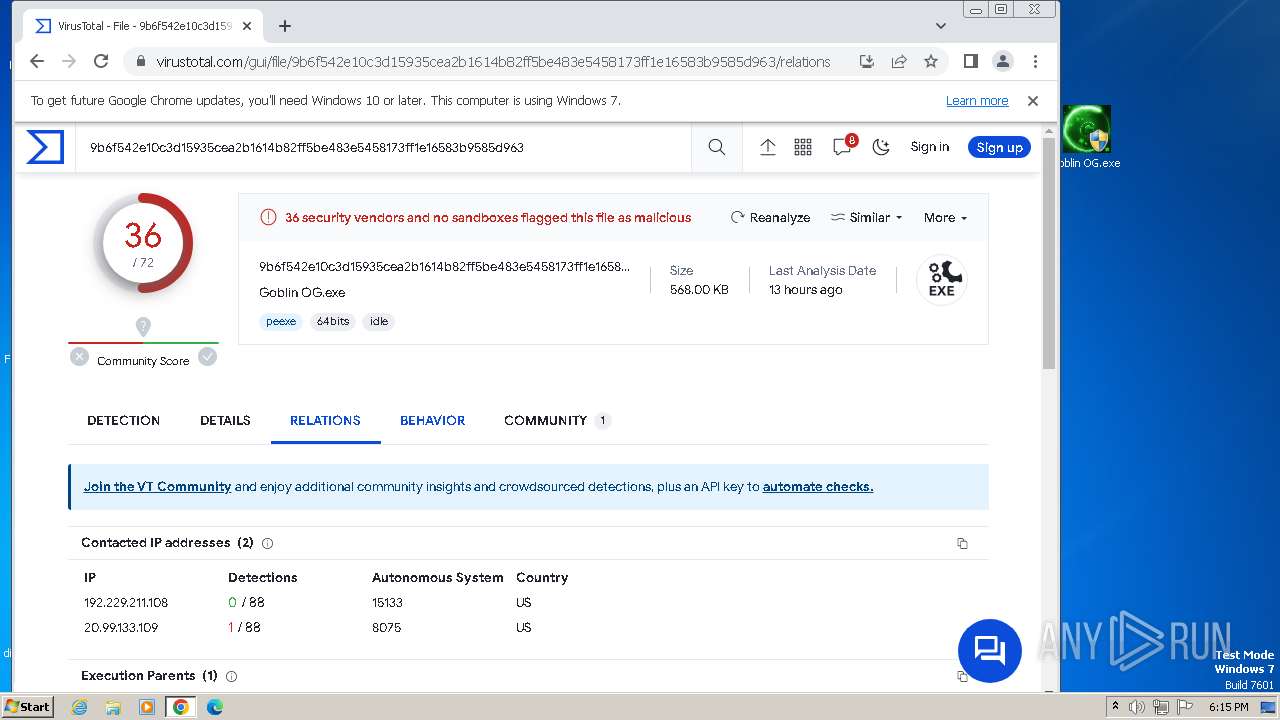Click community score downvote X icon
The image size is (1280, 720).
[79, 356]
